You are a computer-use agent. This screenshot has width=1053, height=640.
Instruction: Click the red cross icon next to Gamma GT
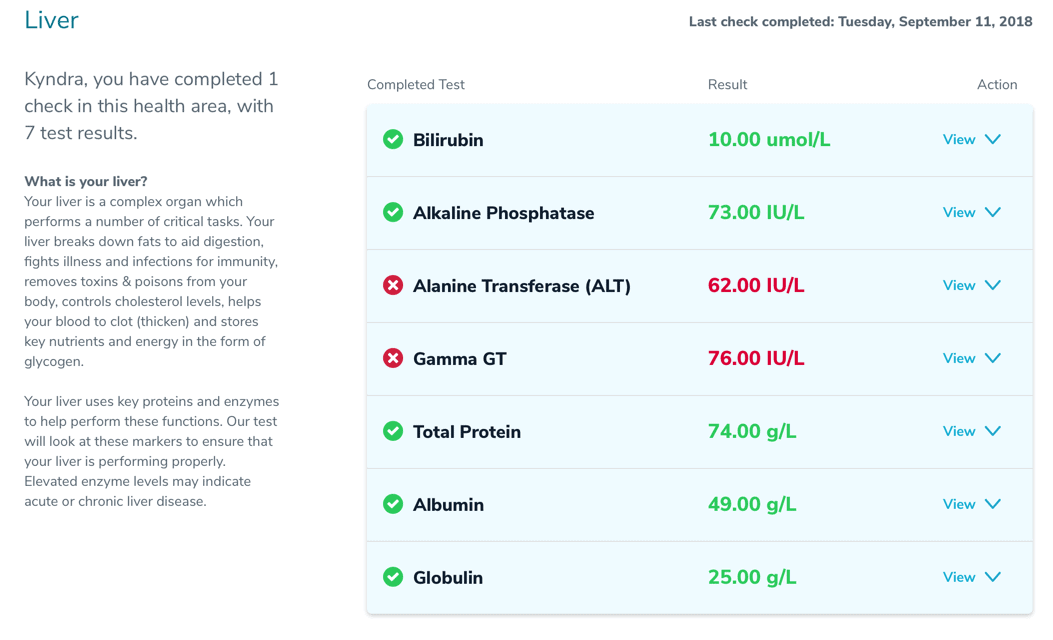click(x=393, y=358)
